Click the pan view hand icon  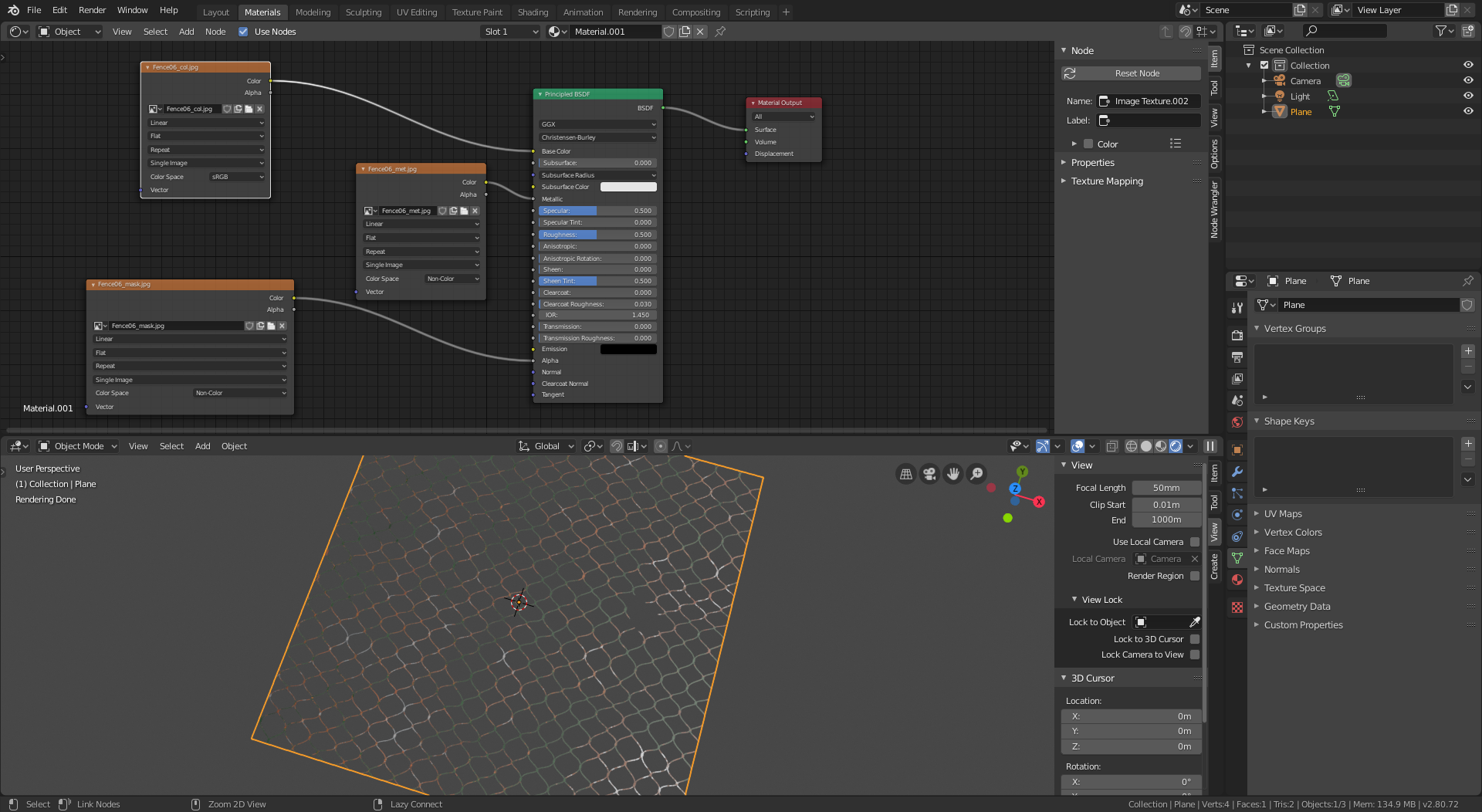(x=953, y=474)
